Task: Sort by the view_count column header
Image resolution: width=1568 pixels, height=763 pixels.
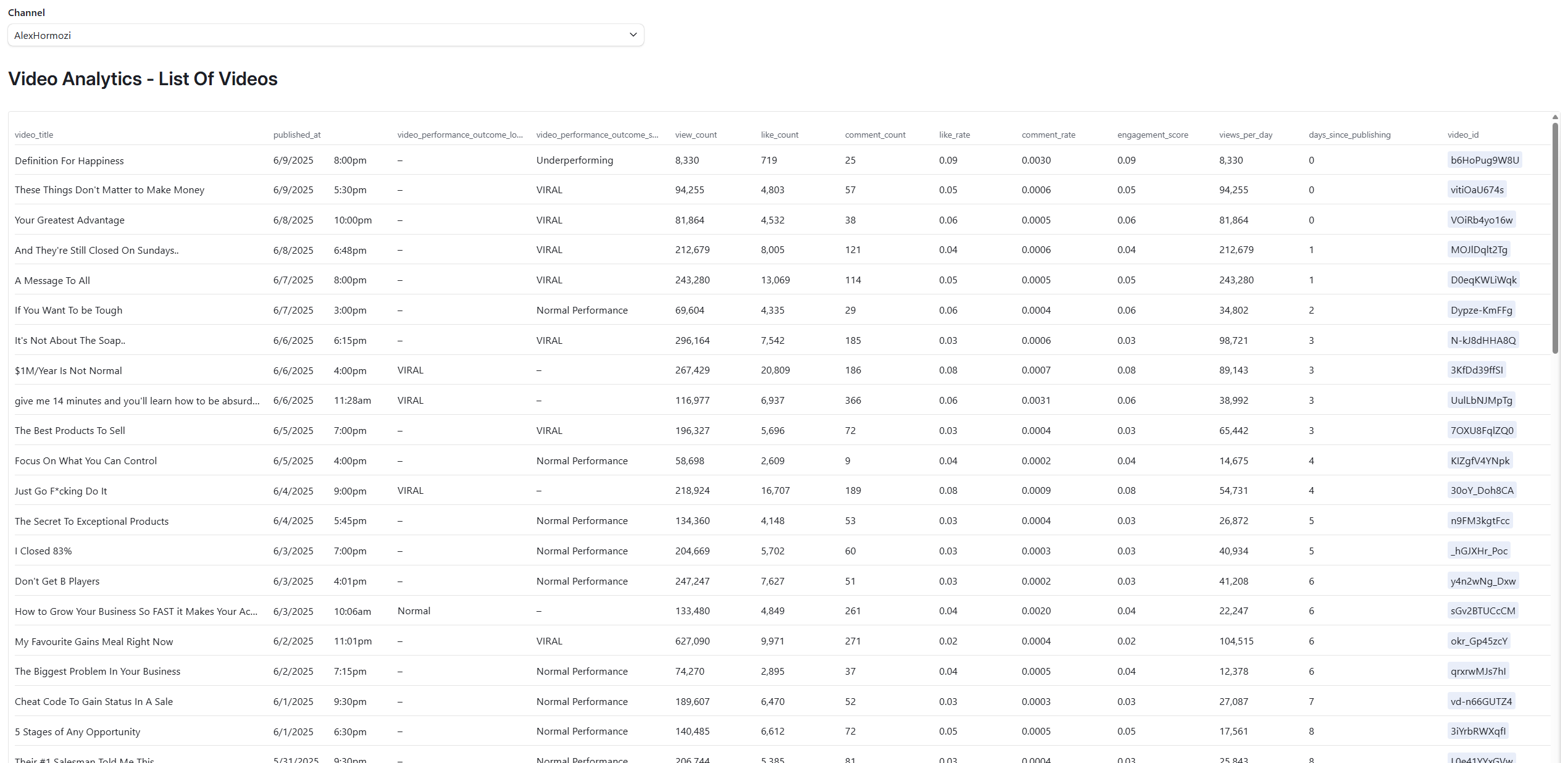Action: [696, 135]
